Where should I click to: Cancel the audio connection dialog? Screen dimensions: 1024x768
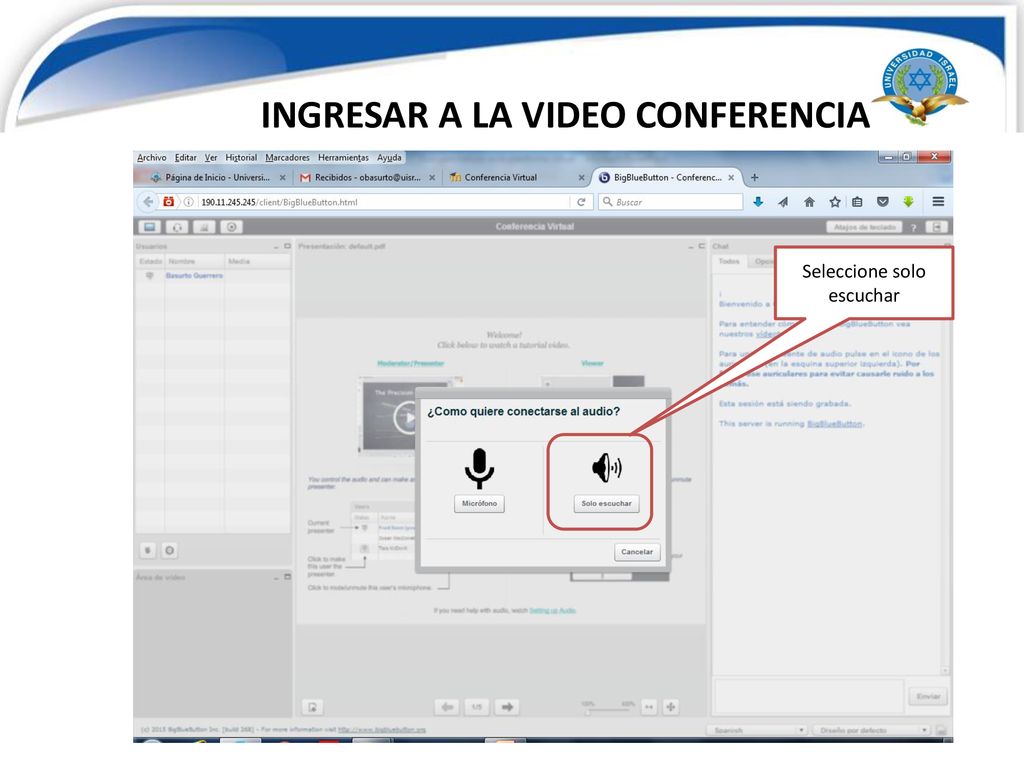tap(637, 552)
